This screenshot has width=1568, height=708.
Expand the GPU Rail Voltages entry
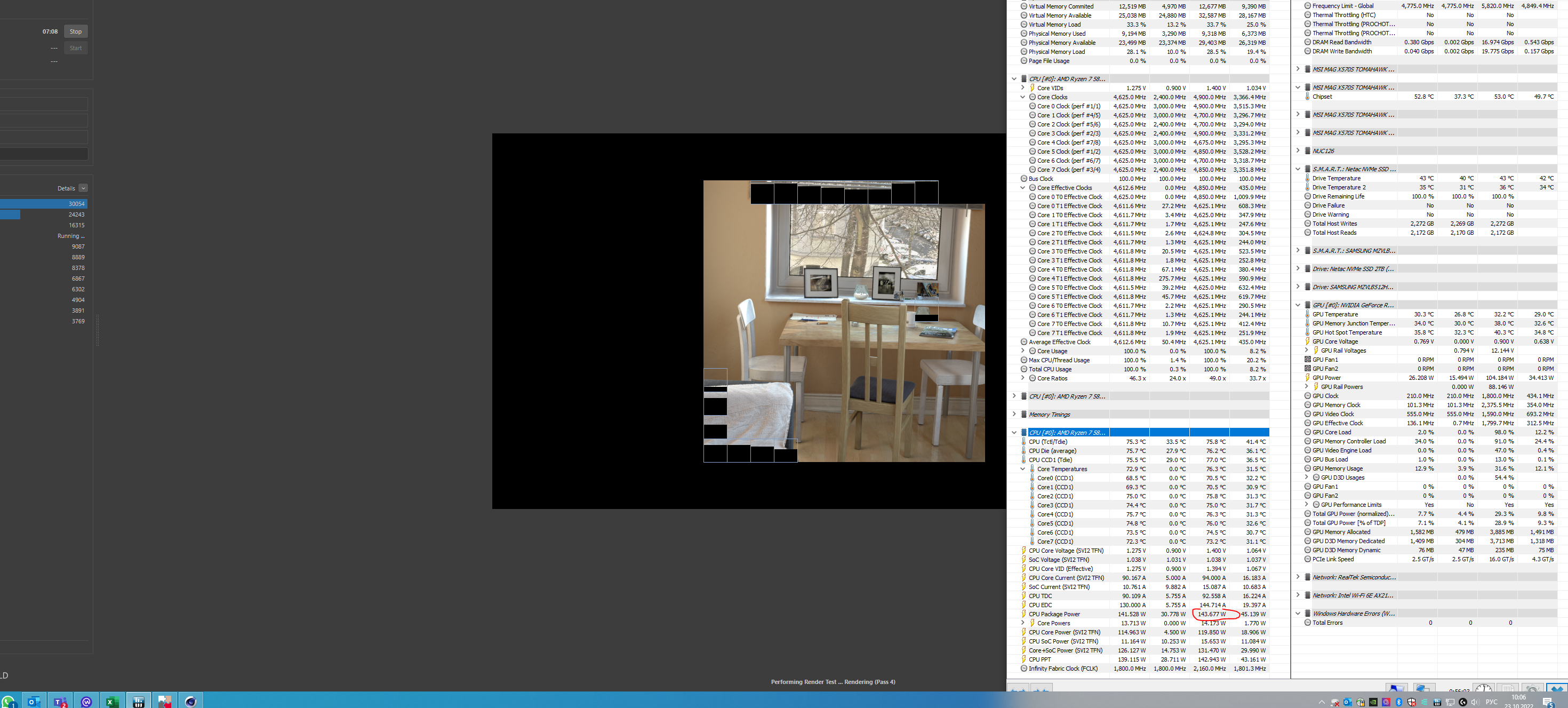click(x=1306, y=351)
